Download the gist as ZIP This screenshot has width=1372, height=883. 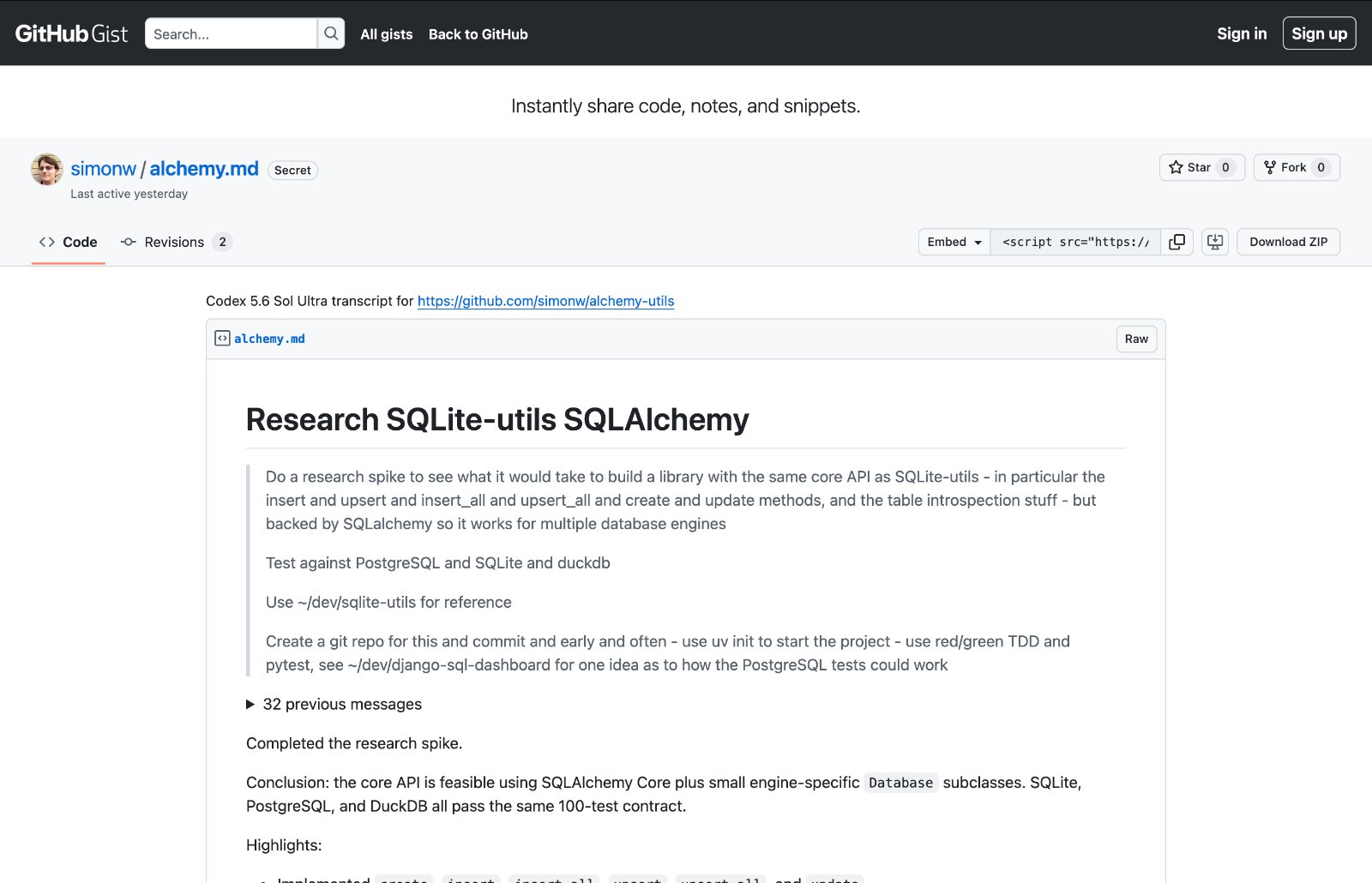[x=1288, y=242]
